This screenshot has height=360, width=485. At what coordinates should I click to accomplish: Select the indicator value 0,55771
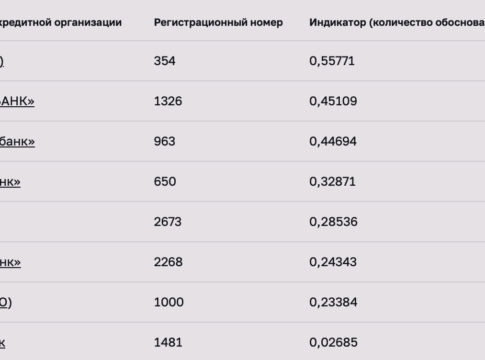point(332,61)
